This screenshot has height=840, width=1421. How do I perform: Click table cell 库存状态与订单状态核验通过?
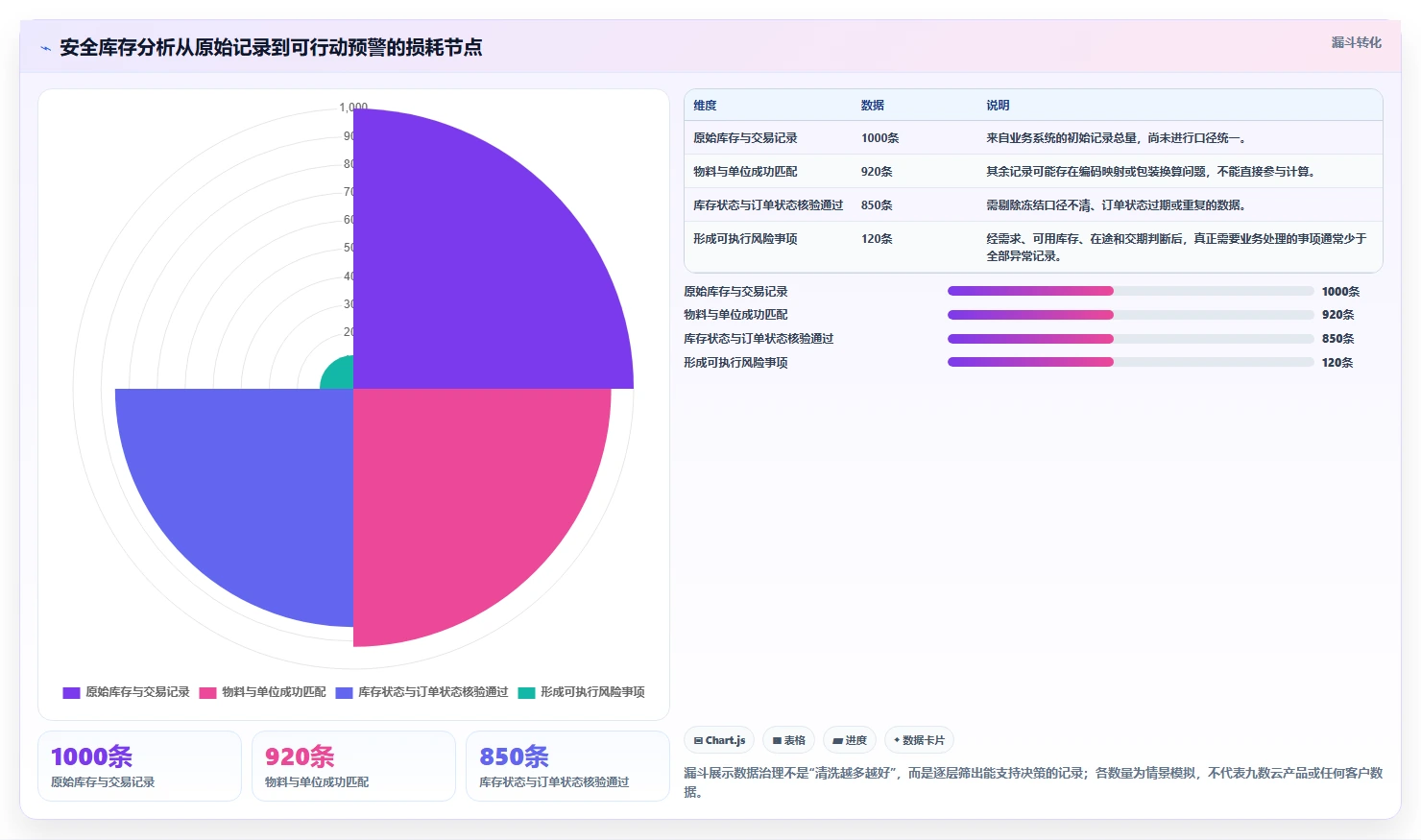point(768,205)
